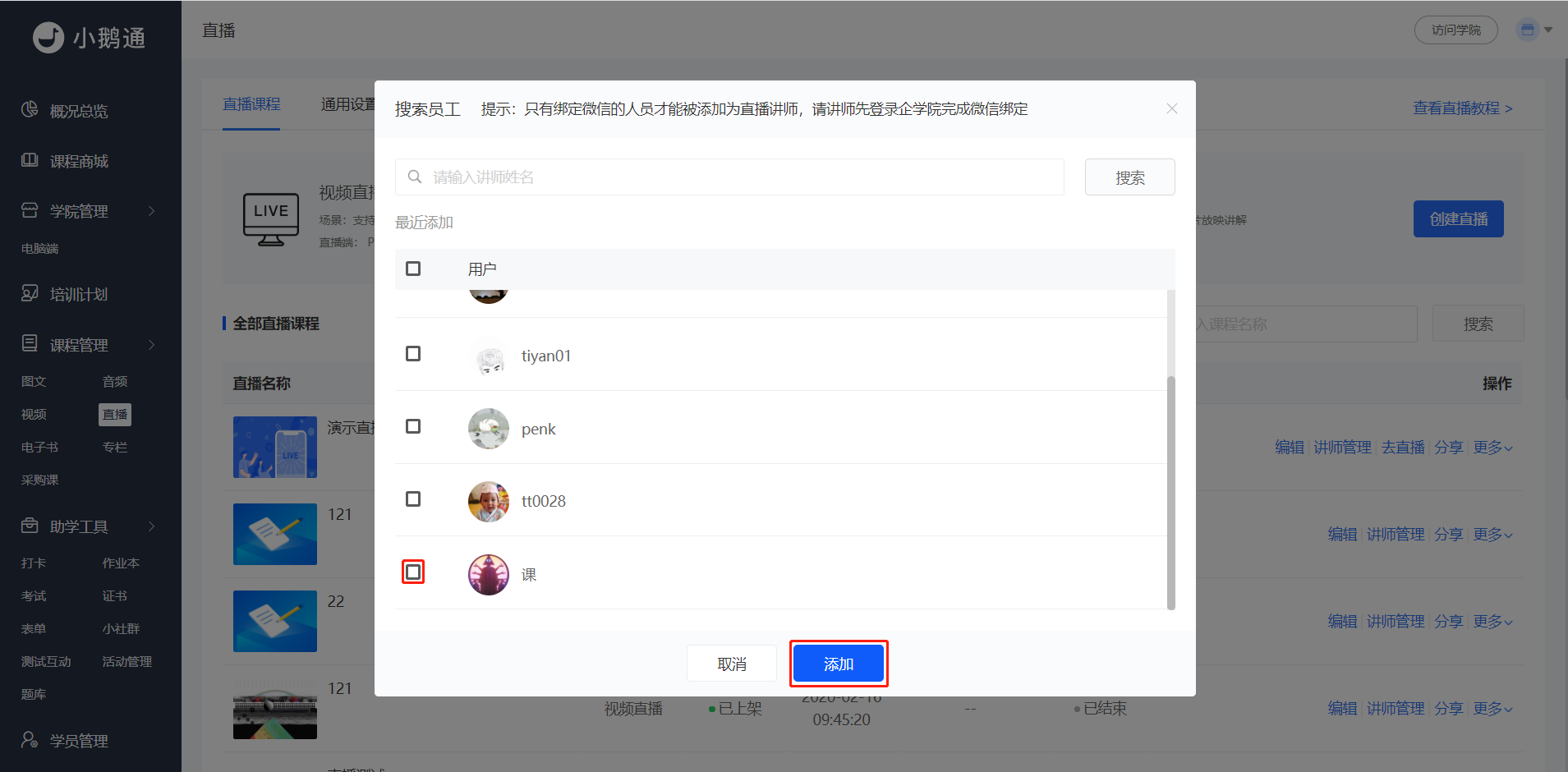Expand the 助学工具 sidebar arrow
The width and height of the screenshot is (1568, 772).
pyautogui.click(x=151, y=526)
